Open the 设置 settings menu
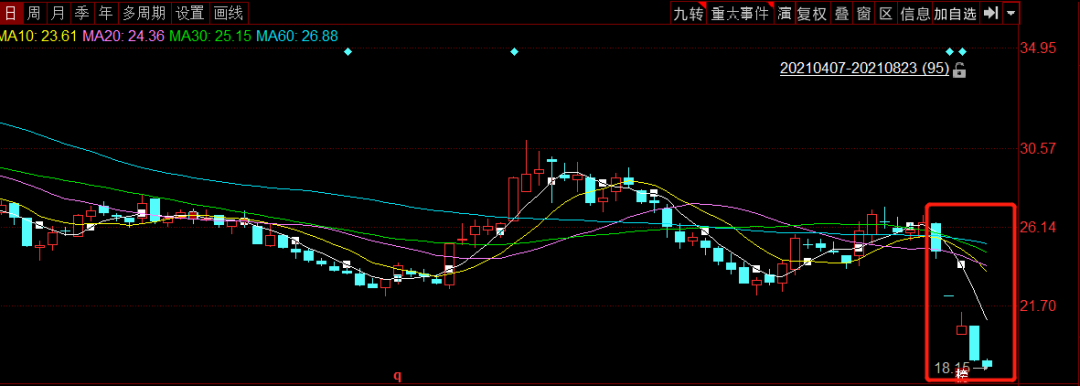 tap(189, 12)
